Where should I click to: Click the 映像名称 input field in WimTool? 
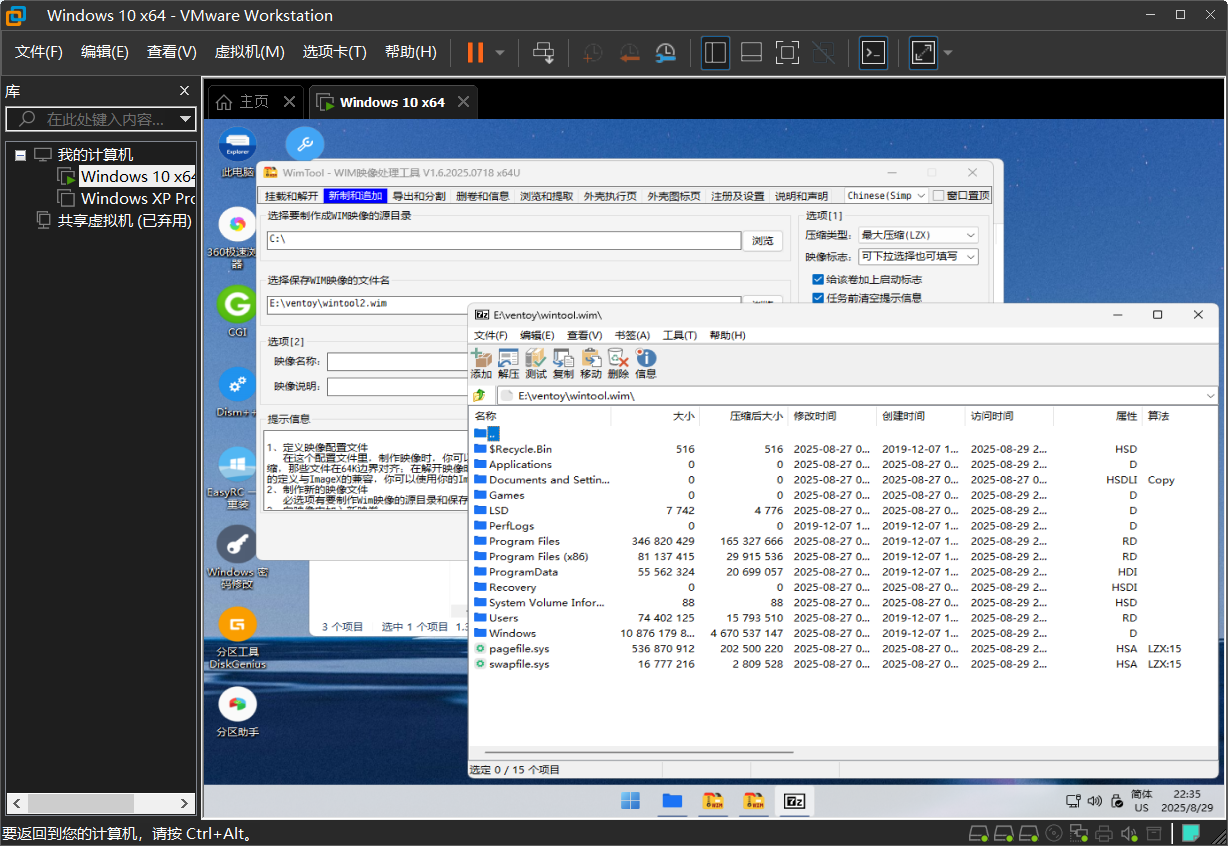[x=400, y=361]
